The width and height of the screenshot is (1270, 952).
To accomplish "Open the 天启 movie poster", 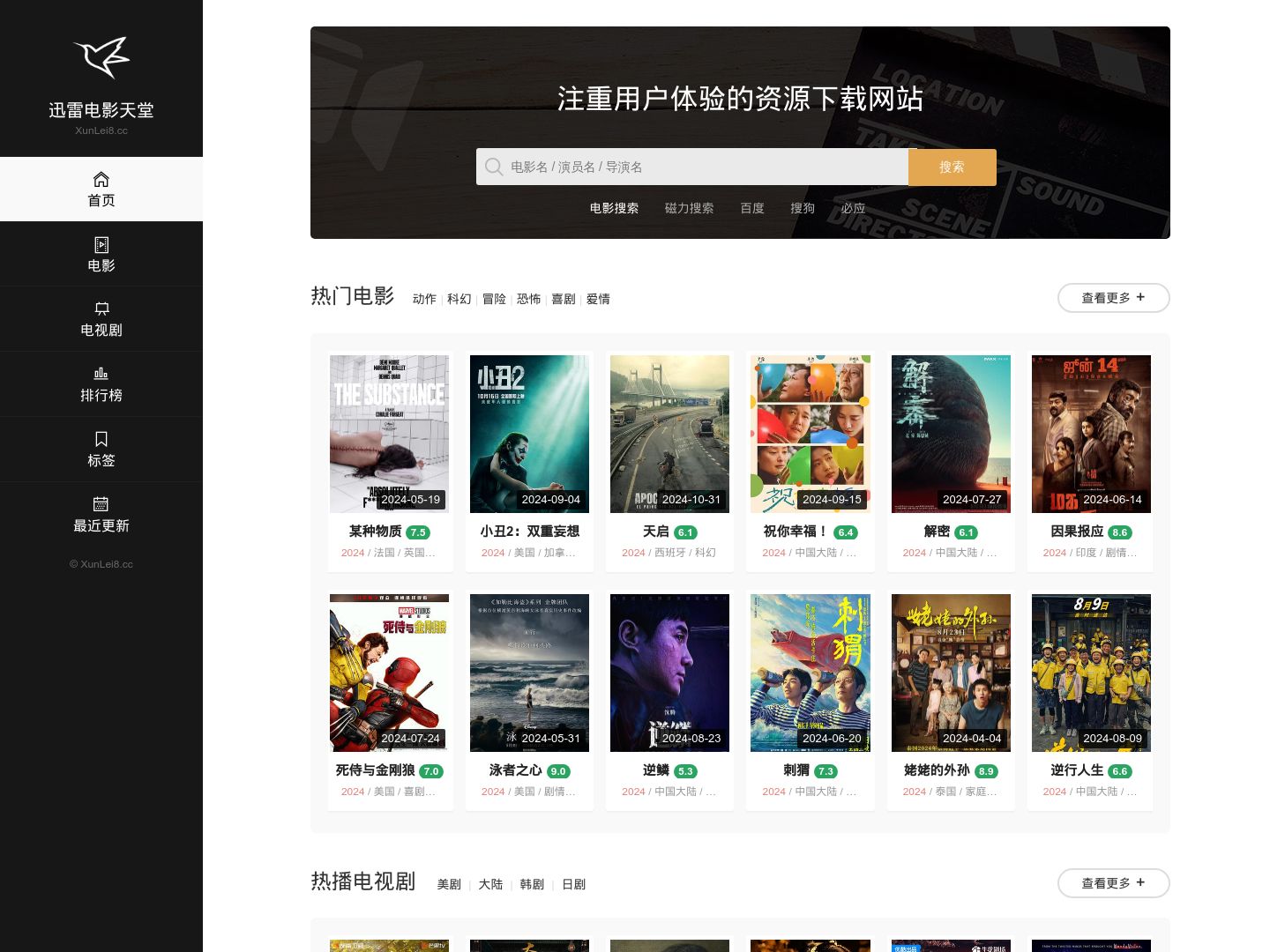I will [669, 434].
